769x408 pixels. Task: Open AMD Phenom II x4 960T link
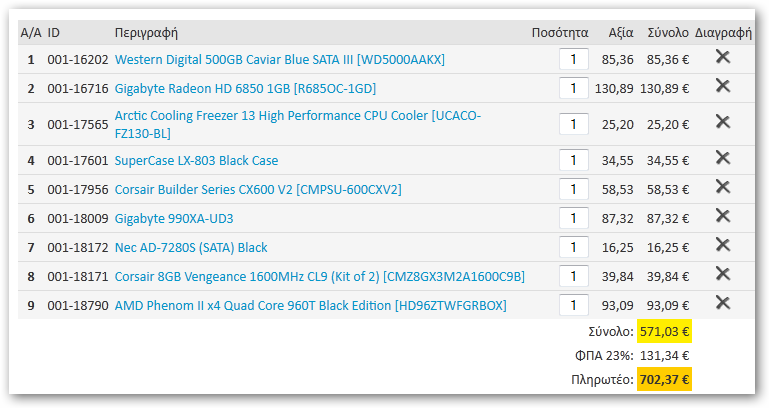tap(310, 306)
